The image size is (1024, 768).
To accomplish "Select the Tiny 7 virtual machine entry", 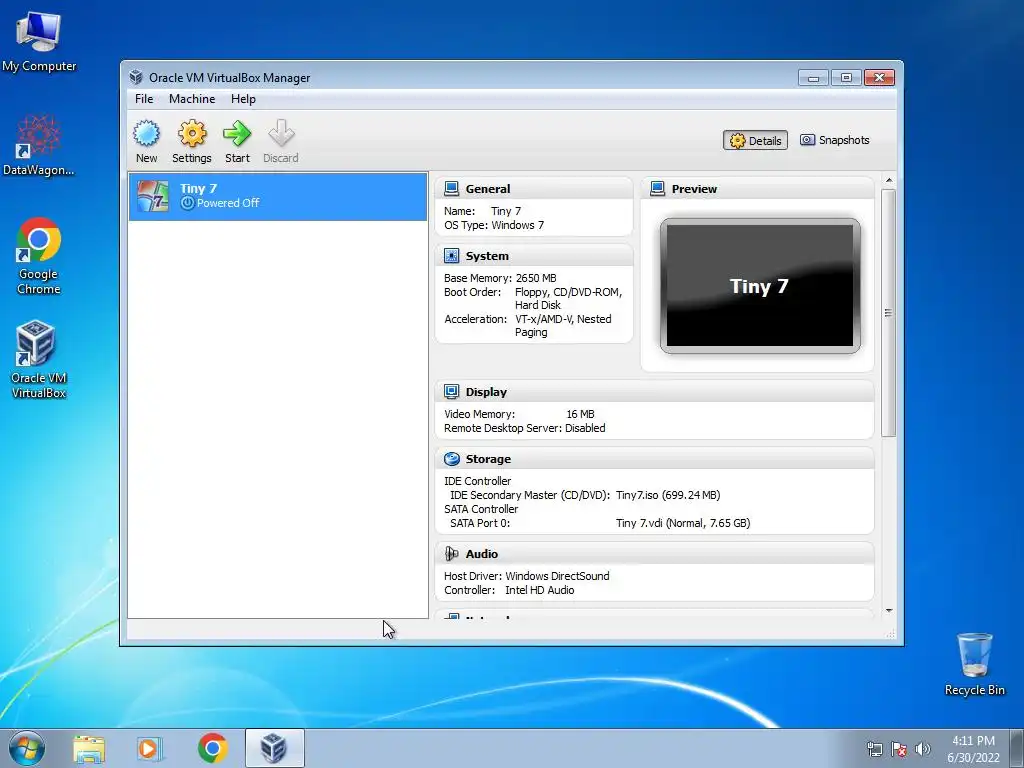I will point(278,197).
